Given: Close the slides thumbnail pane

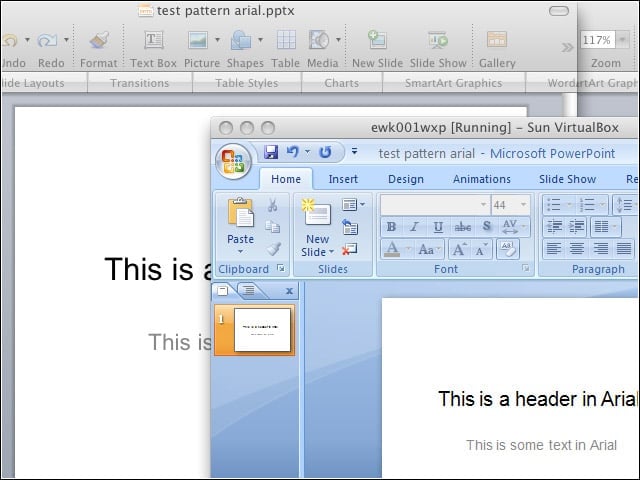Looking at the screenshot, I should pos(289,291).
